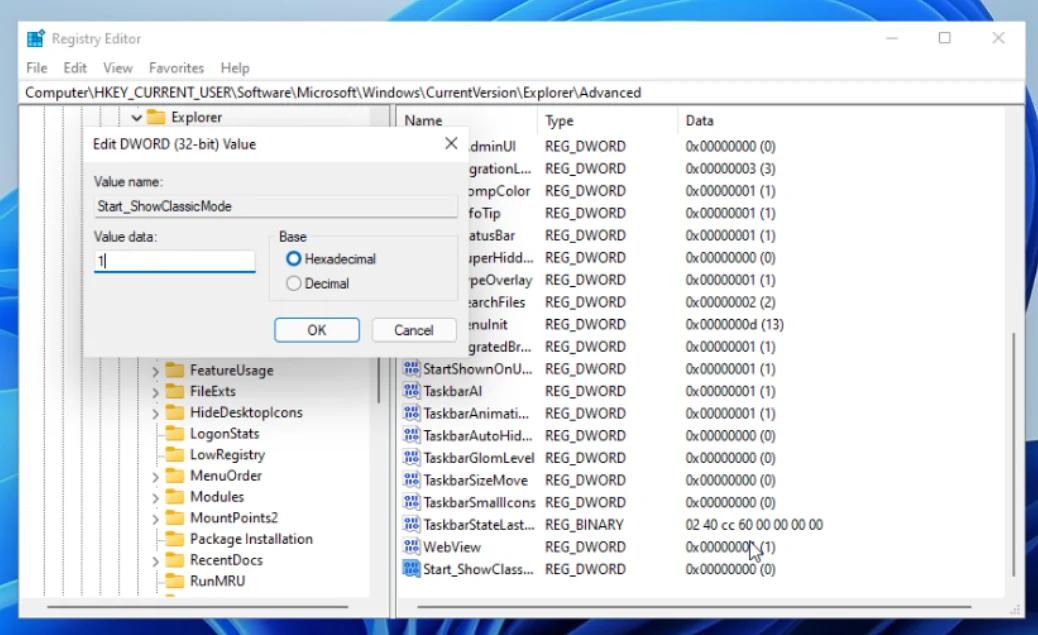Click the Value data text field
This screenshot has height=635, width=1038.
click(x=175, y=261)
